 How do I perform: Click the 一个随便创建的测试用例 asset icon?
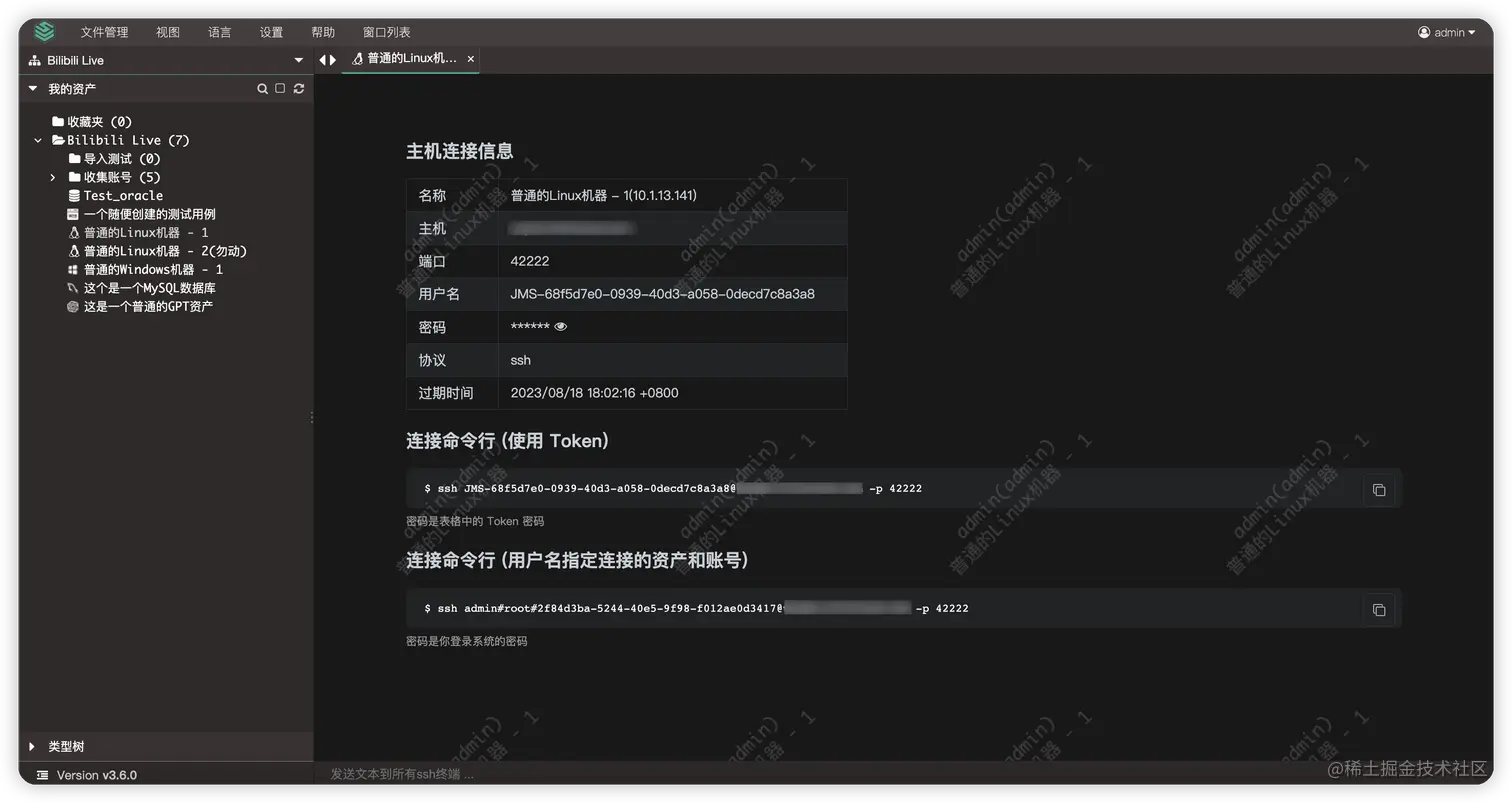[73, 214]
